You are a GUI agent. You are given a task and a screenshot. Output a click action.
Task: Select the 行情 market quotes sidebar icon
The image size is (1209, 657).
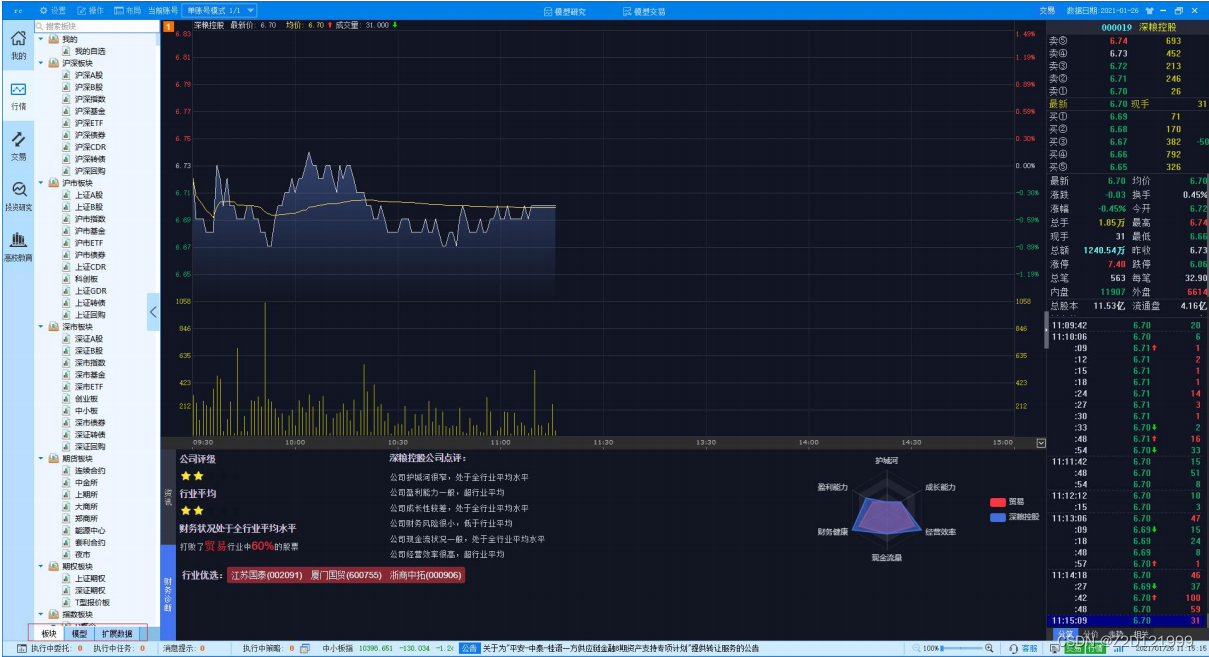pos(18,95)
